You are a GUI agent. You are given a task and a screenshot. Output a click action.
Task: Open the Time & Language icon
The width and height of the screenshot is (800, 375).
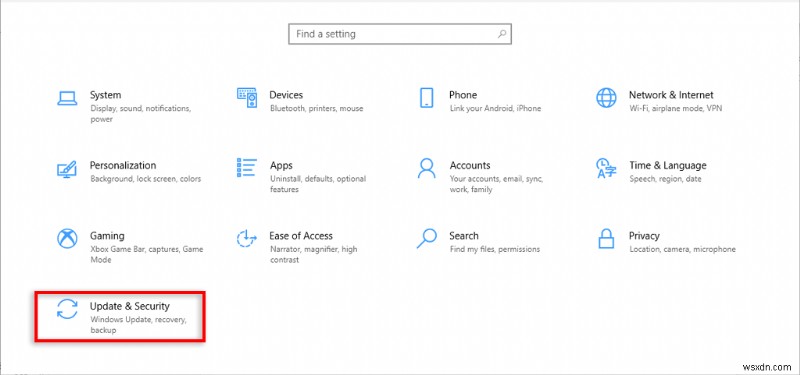[607, 168]
